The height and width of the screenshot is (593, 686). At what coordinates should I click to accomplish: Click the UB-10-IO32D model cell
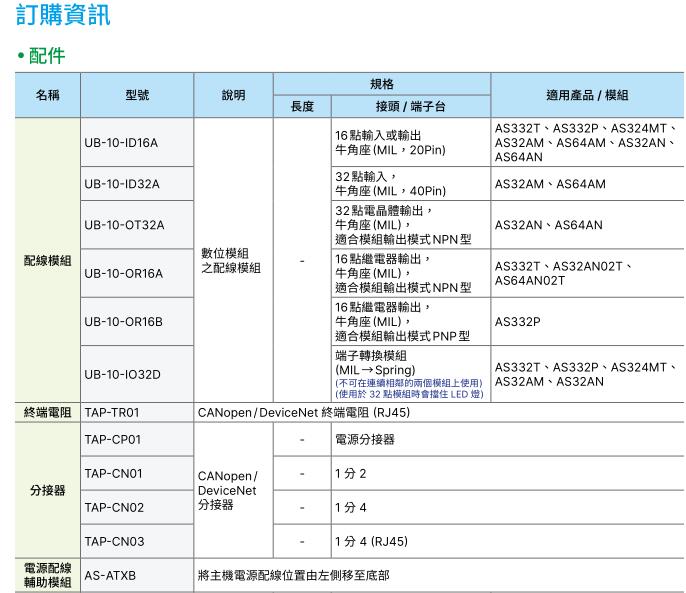pos(123,375)
